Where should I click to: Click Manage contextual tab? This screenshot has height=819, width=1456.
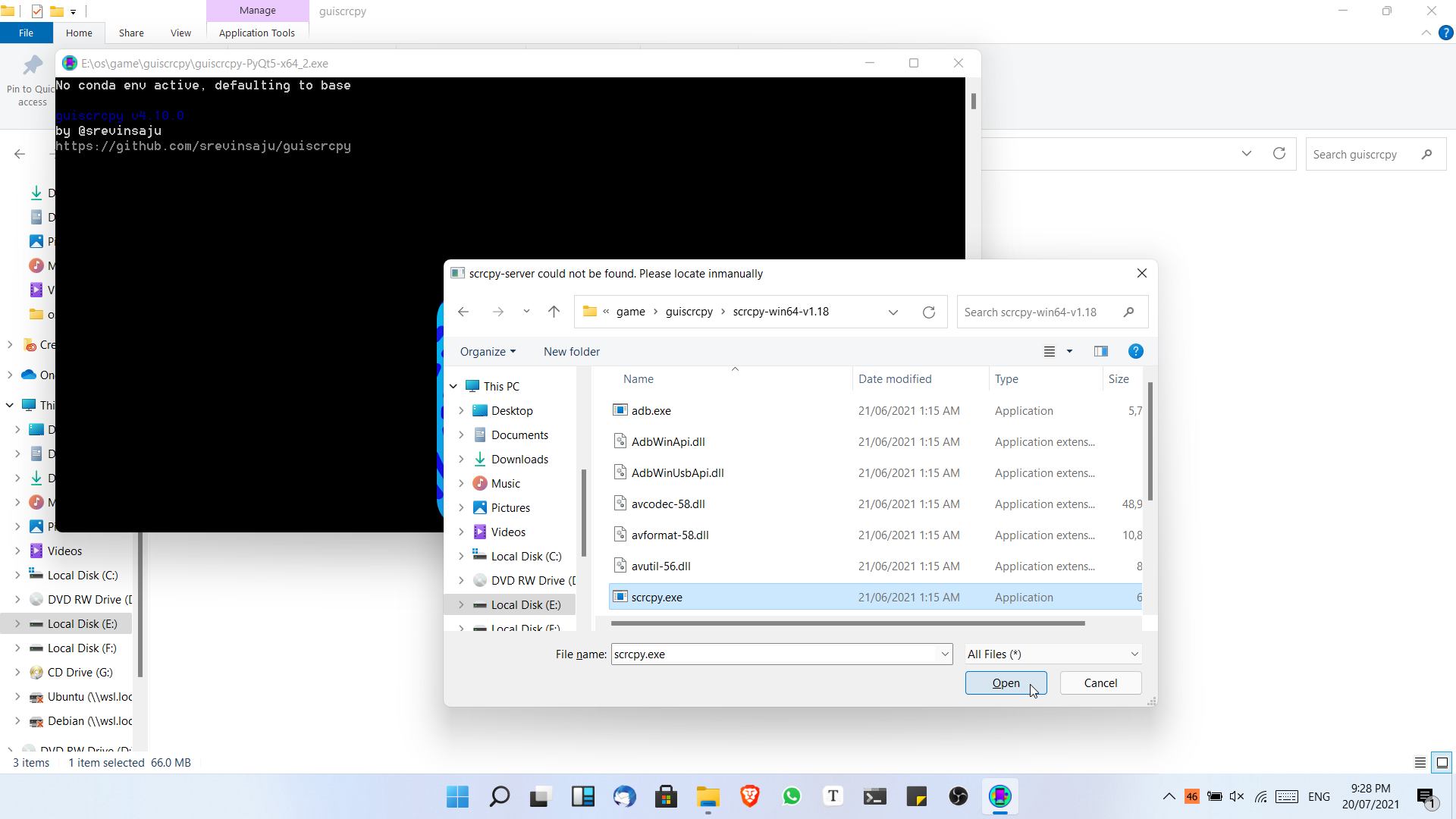[257, 11]
